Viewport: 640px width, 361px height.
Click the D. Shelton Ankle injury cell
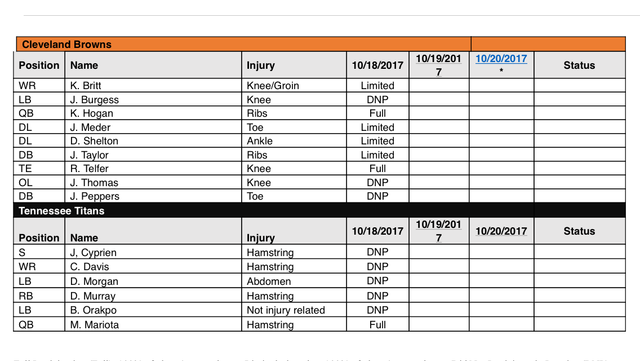point(294,141)
